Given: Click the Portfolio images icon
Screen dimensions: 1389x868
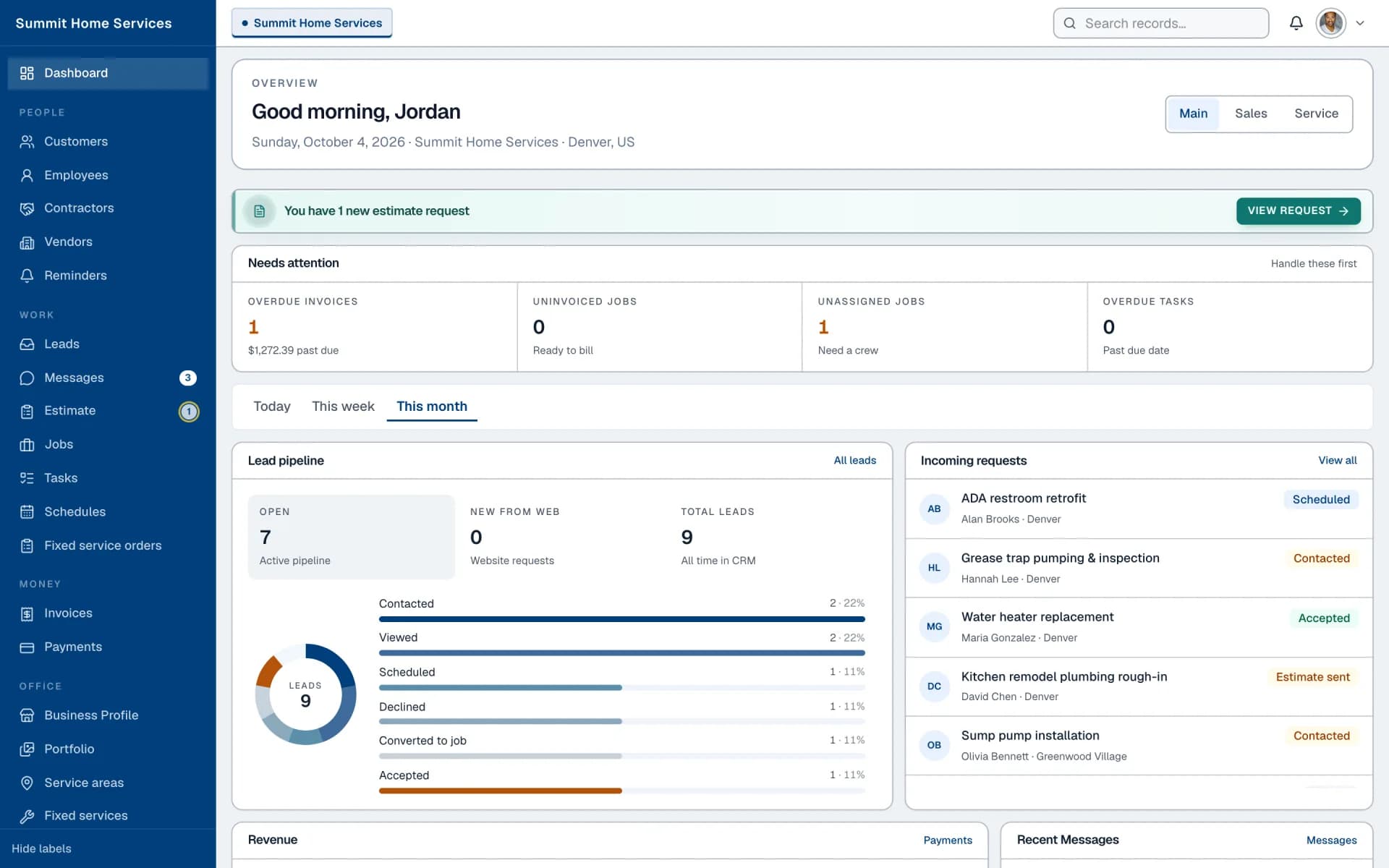Looking at the screenshot, I should 27,749.
